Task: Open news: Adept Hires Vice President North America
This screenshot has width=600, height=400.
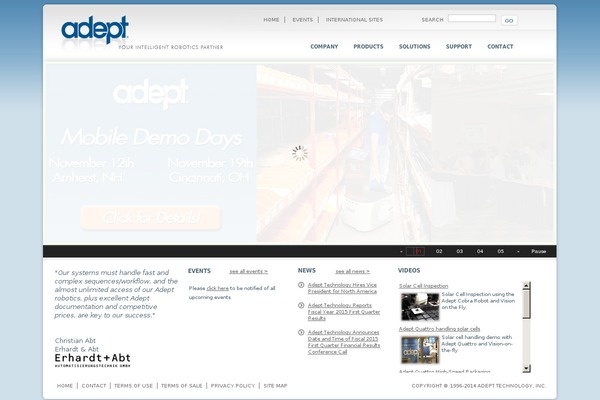Action: click(x=342, y=288)
